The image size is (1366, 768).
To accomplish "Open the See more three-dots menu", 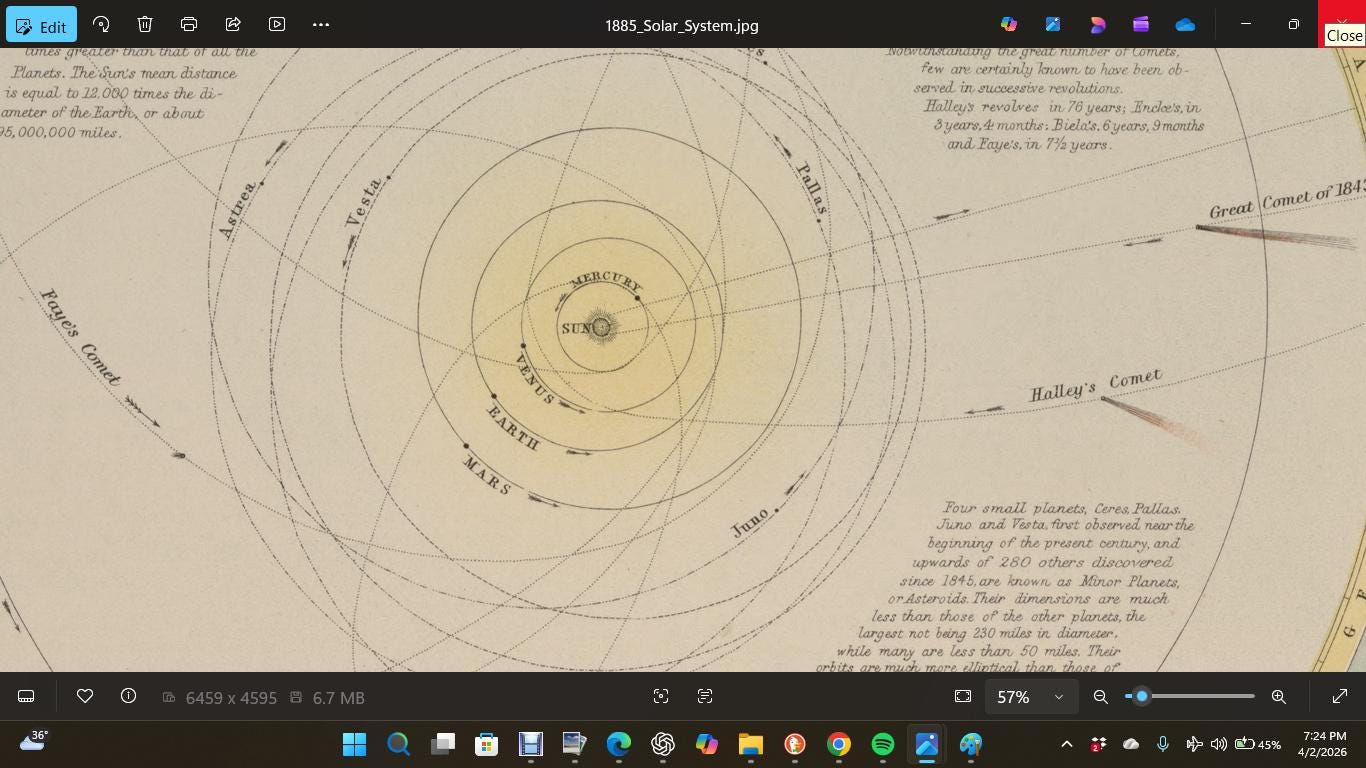I will (x=321, y=24).
